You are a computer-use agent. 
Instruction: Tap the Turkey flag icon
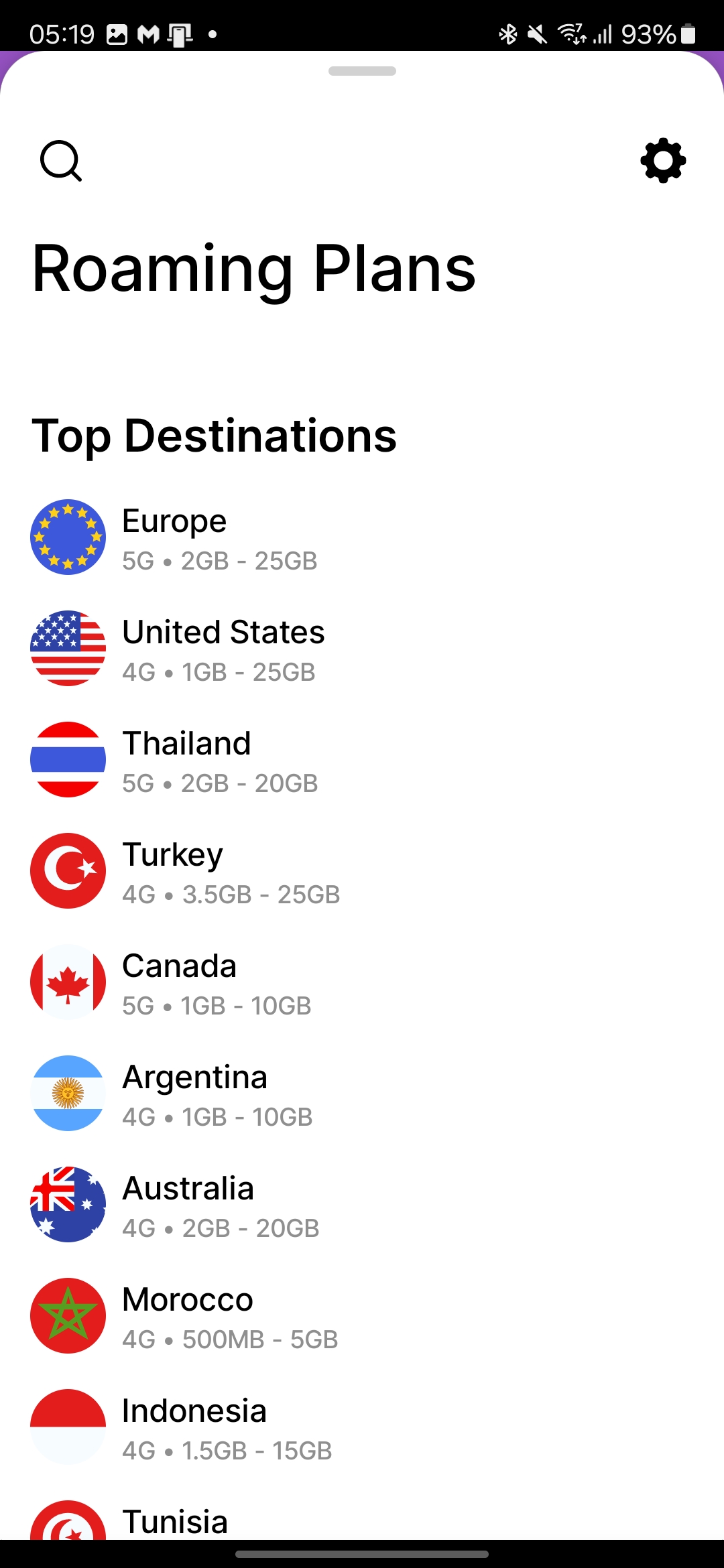[x=68, y=870]
